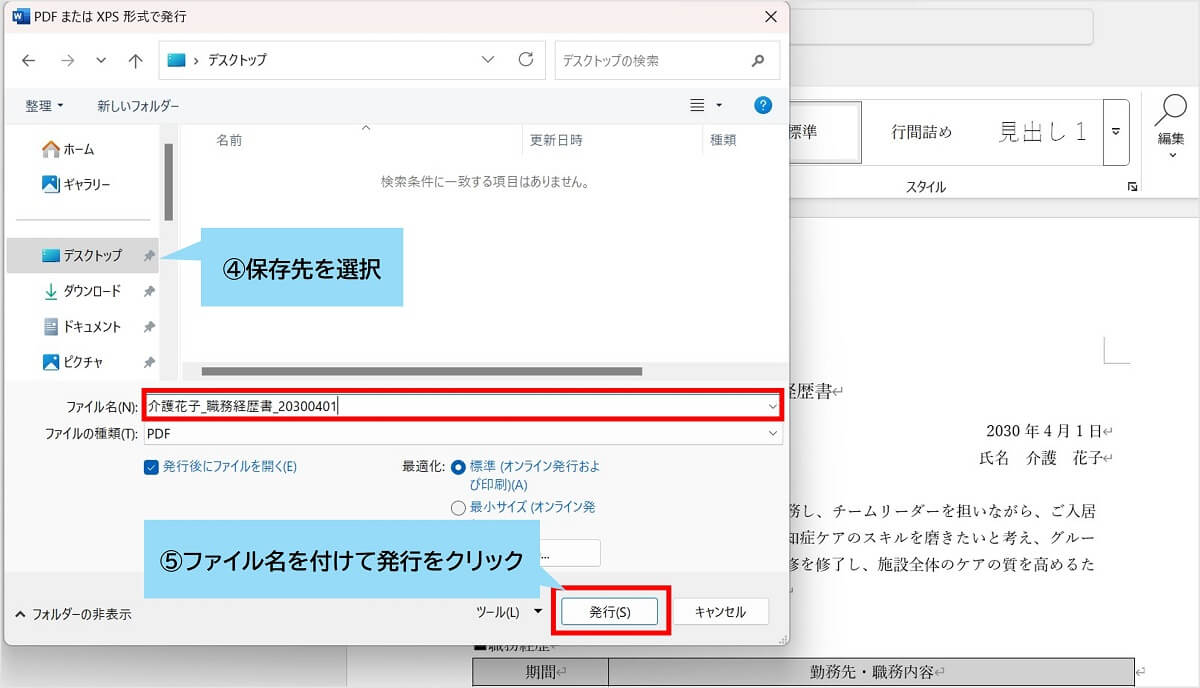
Task: Click the 発行 button
Action: [x=610, y=612]
